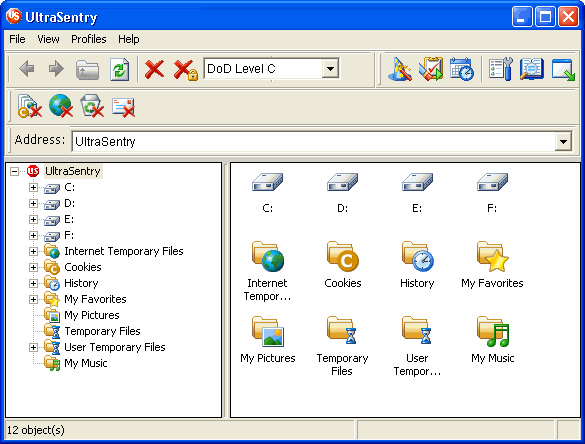Launch the wizard hat tool
This screenshot has height=444, width=585.
(400, 69)
